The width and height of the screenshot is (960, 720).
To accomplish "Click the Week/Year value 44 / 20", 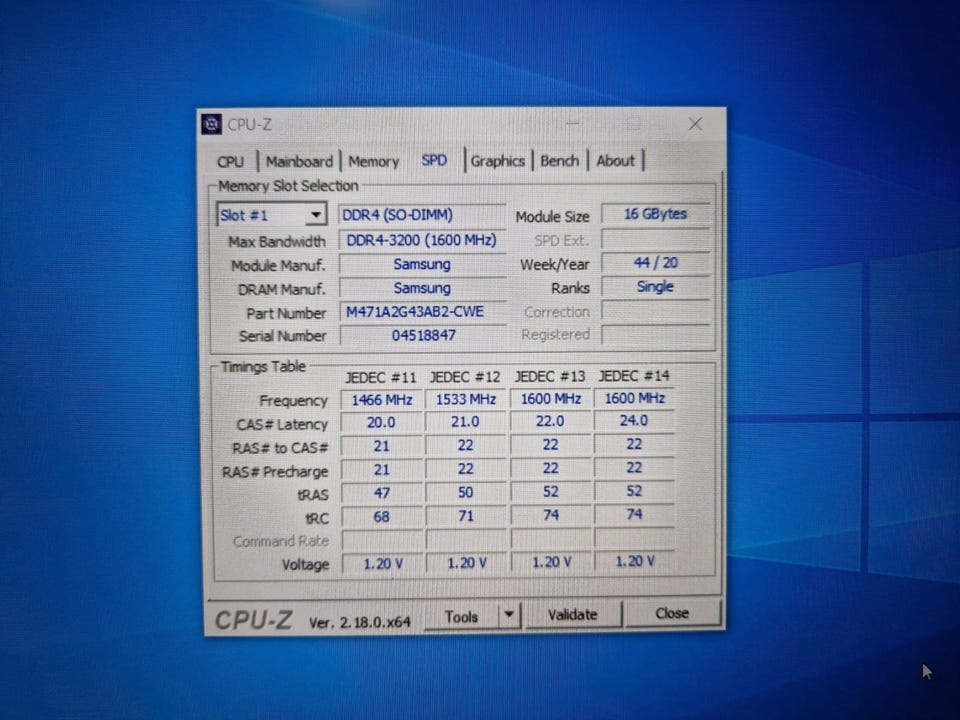I will [x=655, y=263].
